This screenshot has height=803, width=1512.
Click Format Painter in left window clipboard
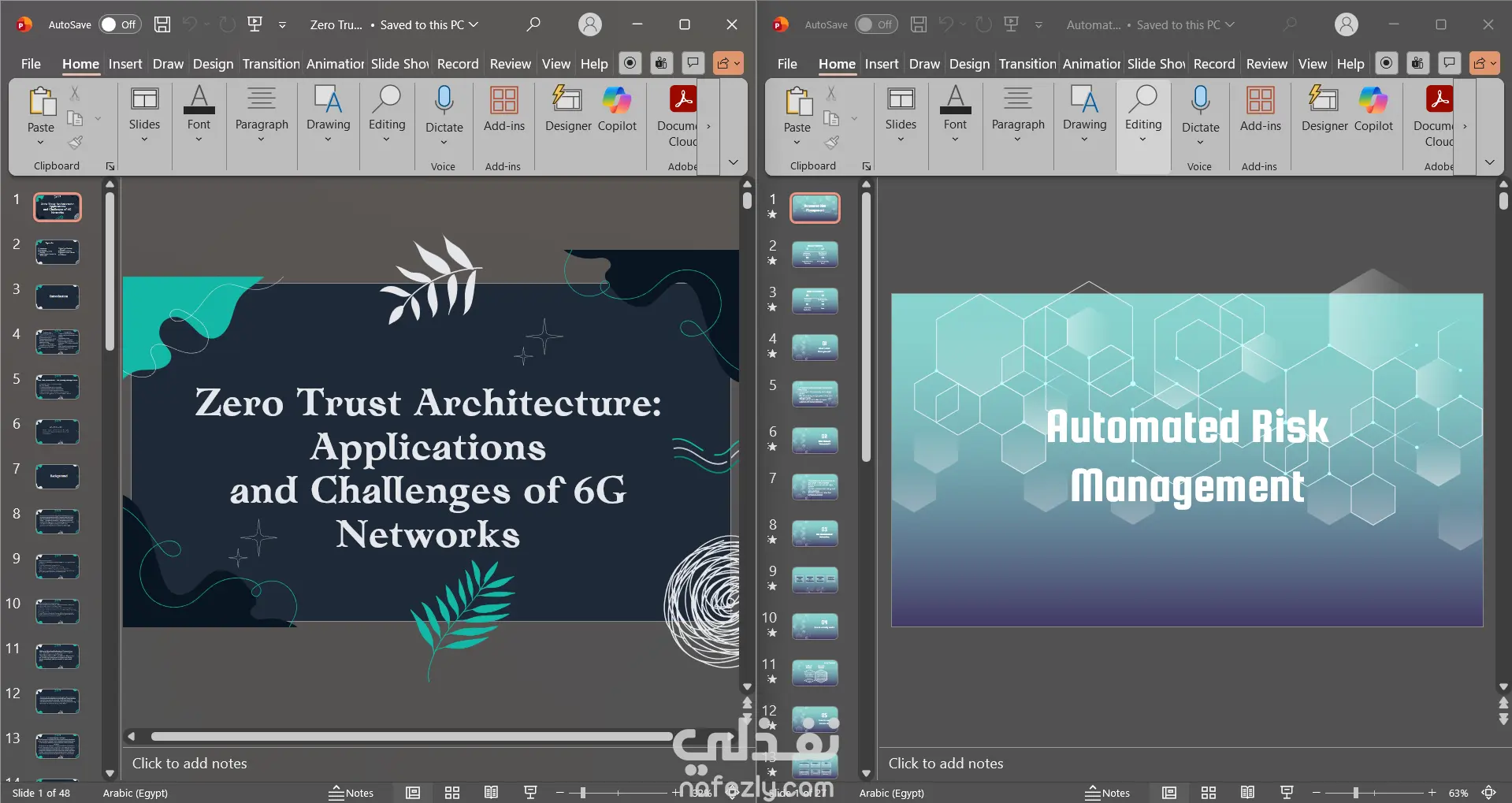tap(76, 143)
